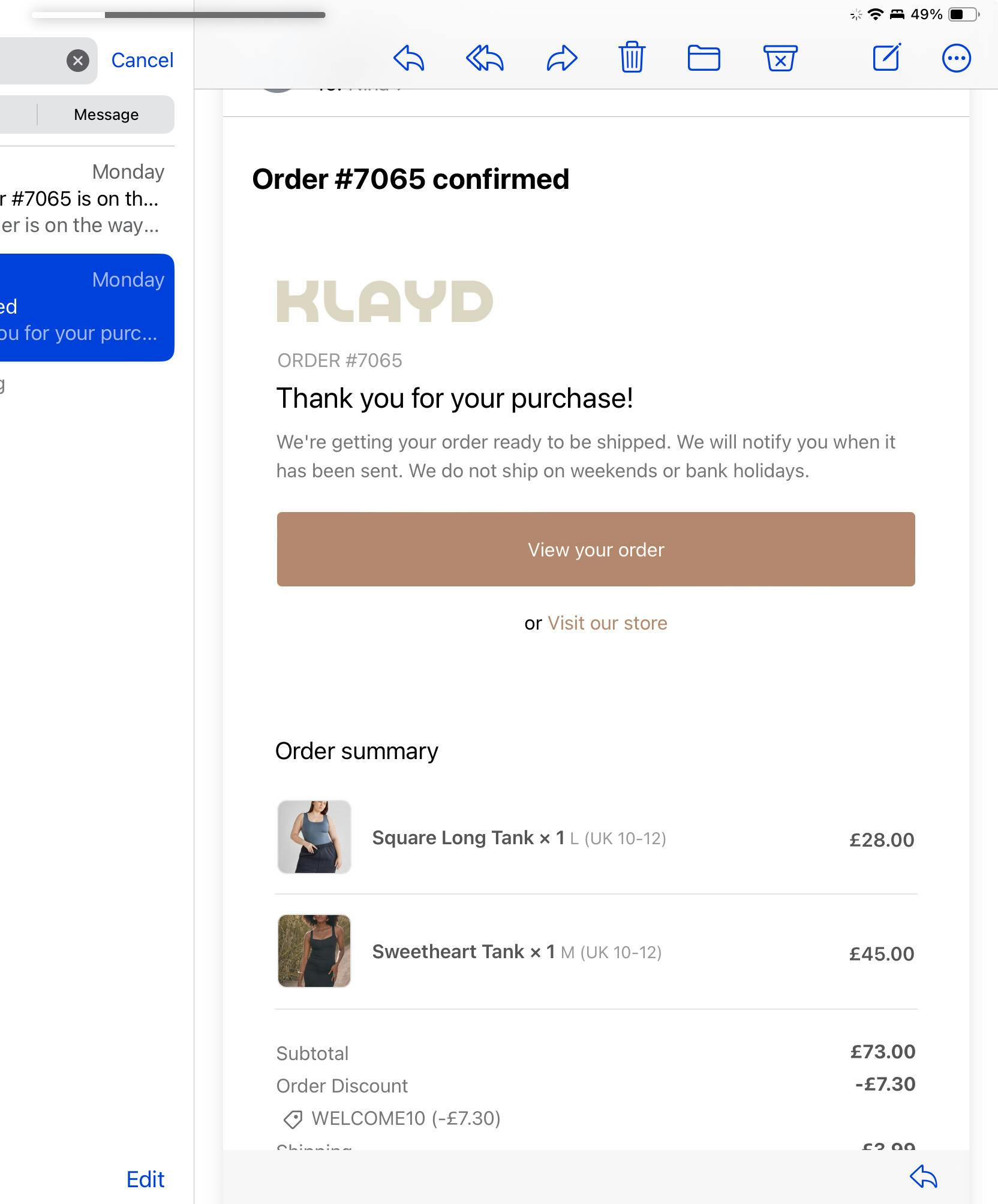Tap the bottom quick reply arrow
Viewport: 998px width, 1204px height.
924,1176
